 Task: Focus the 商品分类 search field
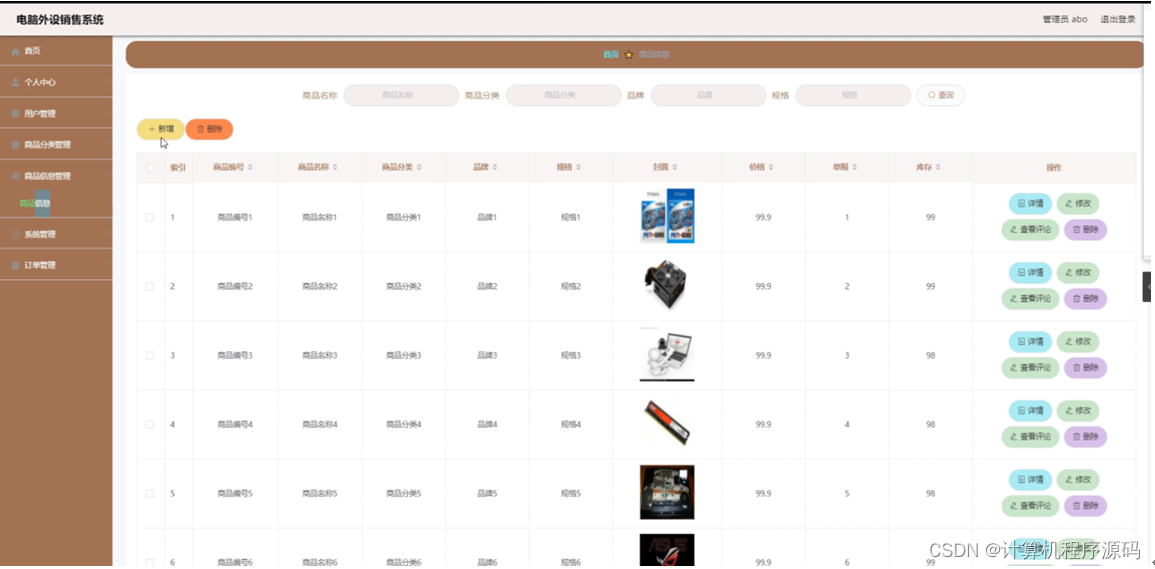coord(564,95)
